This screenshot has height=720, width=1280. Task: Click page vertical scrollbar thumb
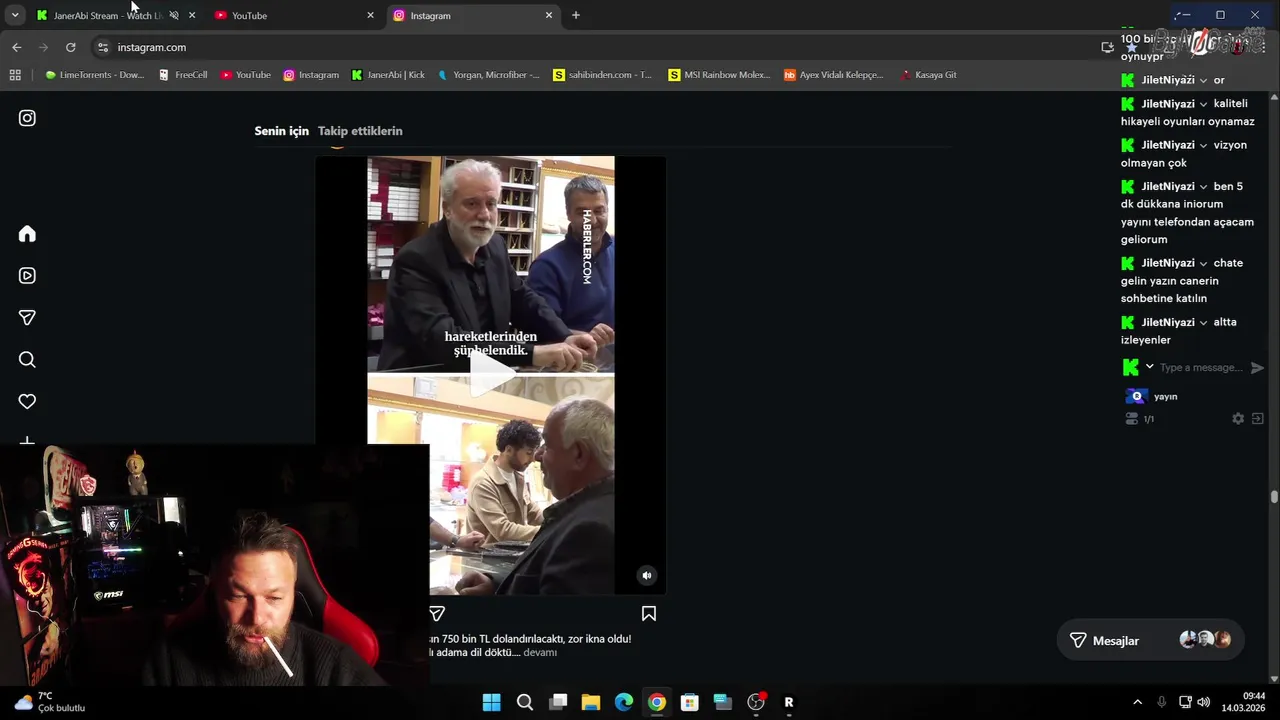[x=1274, y=496]
